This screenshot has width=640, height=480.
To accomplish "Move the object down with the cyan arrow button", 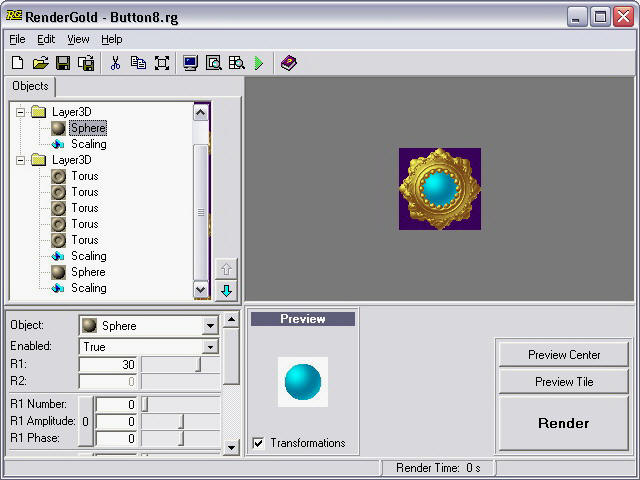I will [x=226, y=291].
